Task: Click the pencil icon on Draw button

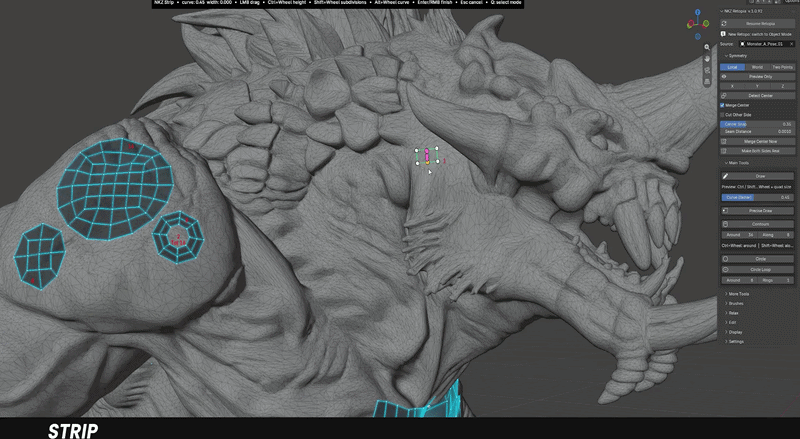Action: pyautogui.click(x=725, y=176)
